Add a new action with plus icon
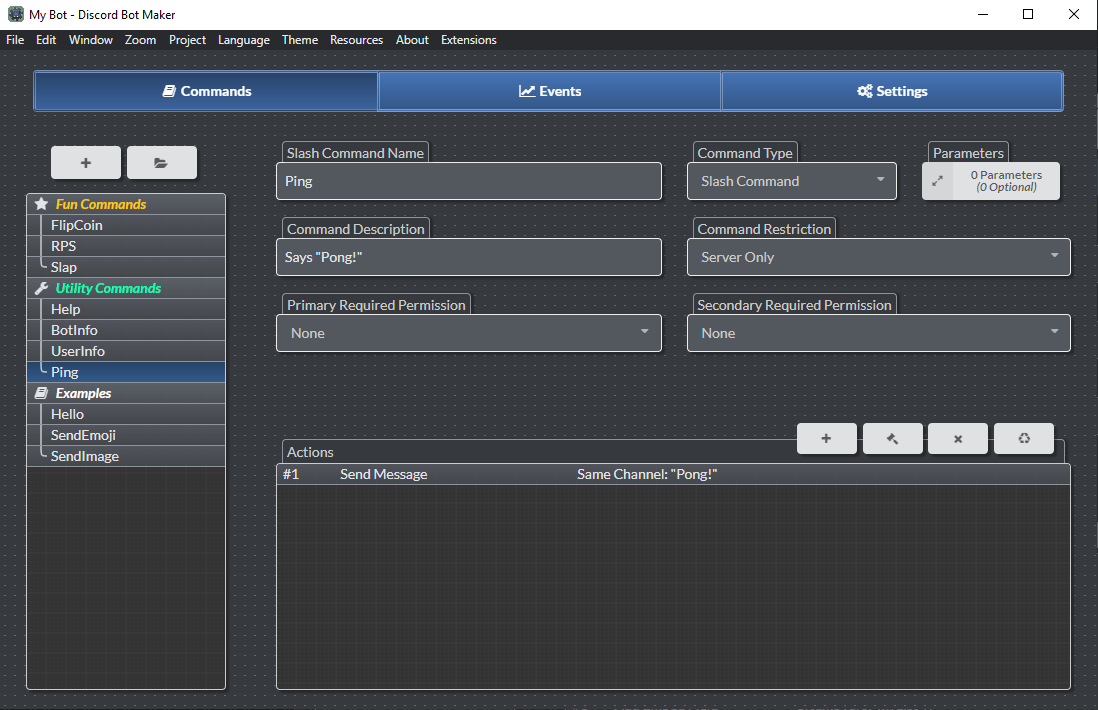 tap(826, 438)
